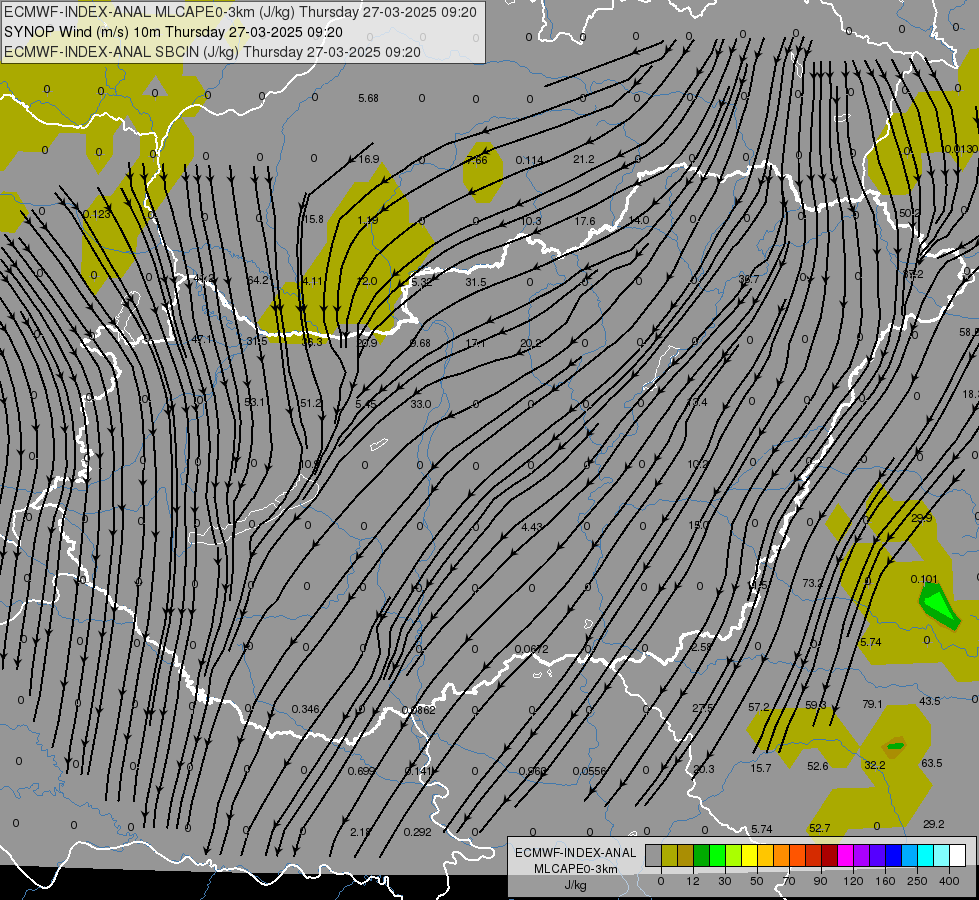Click the map value '63.5'
Screen dimensions: 979x900
coord(932,763)
